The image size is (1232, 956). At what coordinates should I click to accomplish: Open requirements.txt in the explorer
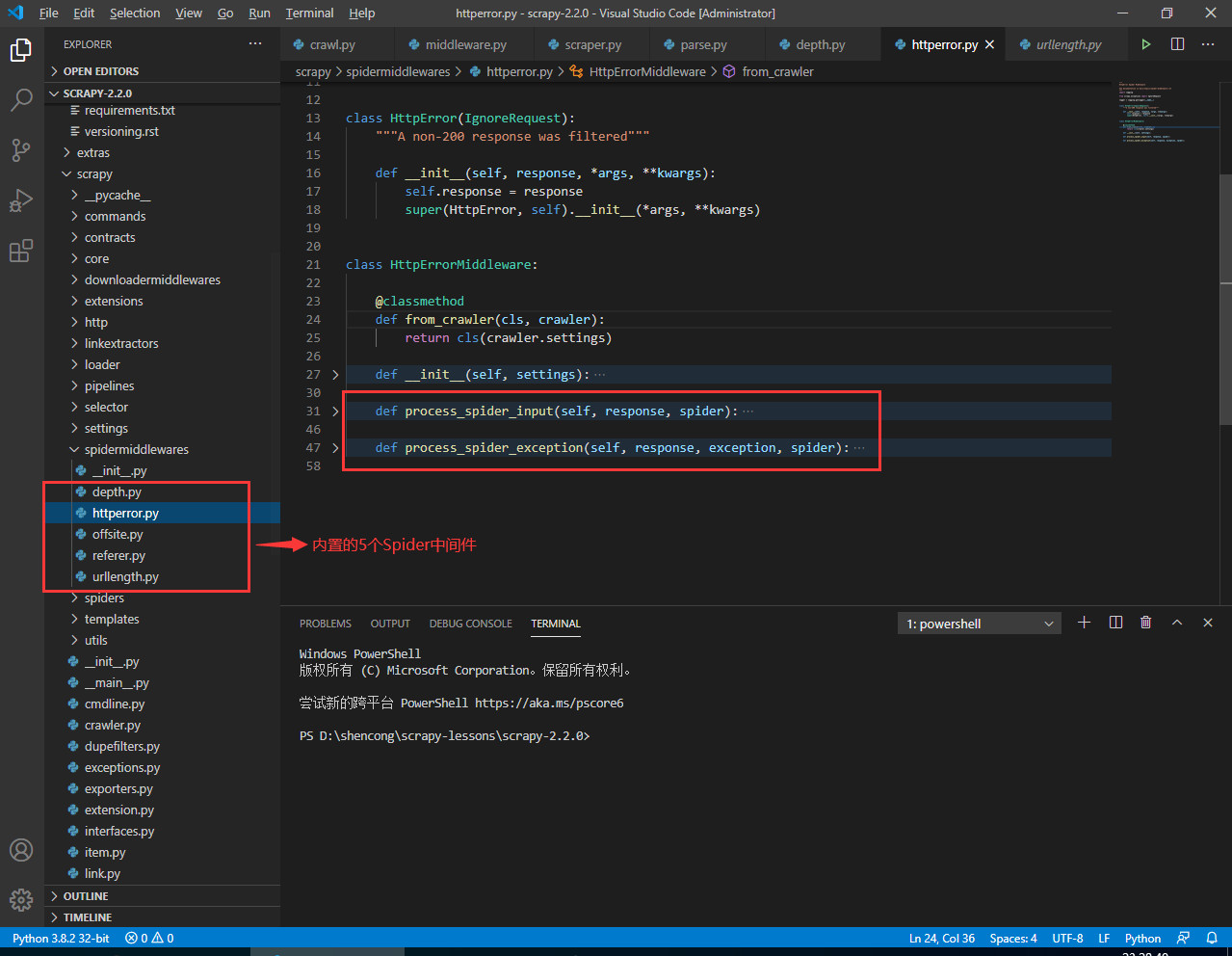(x=162, y=110)
